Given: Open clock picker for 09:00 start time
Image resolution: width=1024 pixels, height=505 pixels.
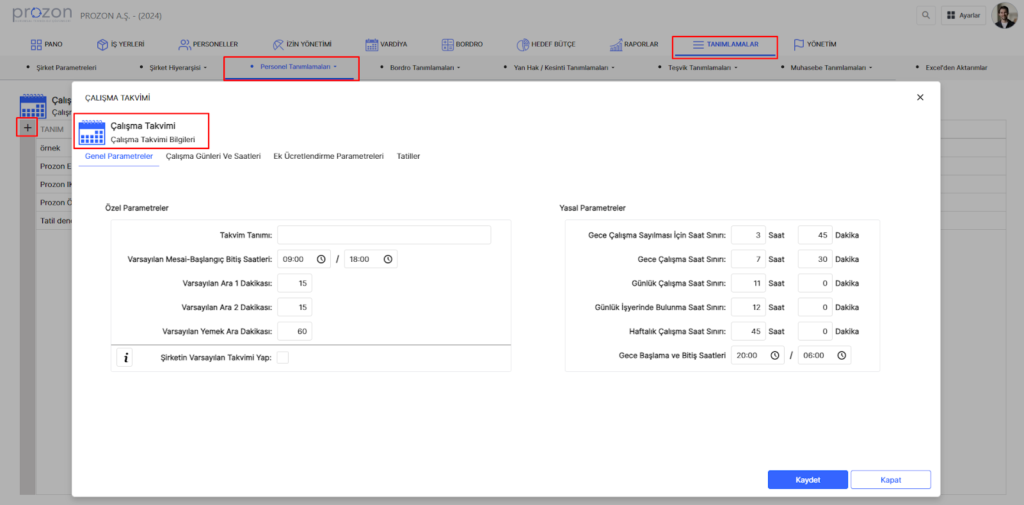Looking at the screenshot, I should (321, 259).
